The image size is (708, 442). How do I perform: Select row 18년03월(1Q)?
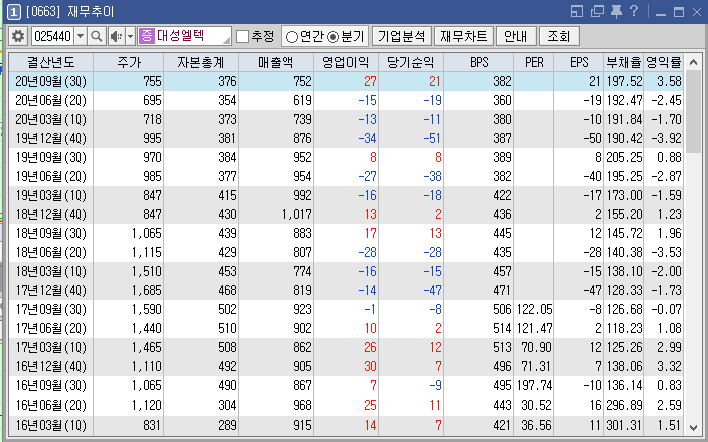pos(346,271)
